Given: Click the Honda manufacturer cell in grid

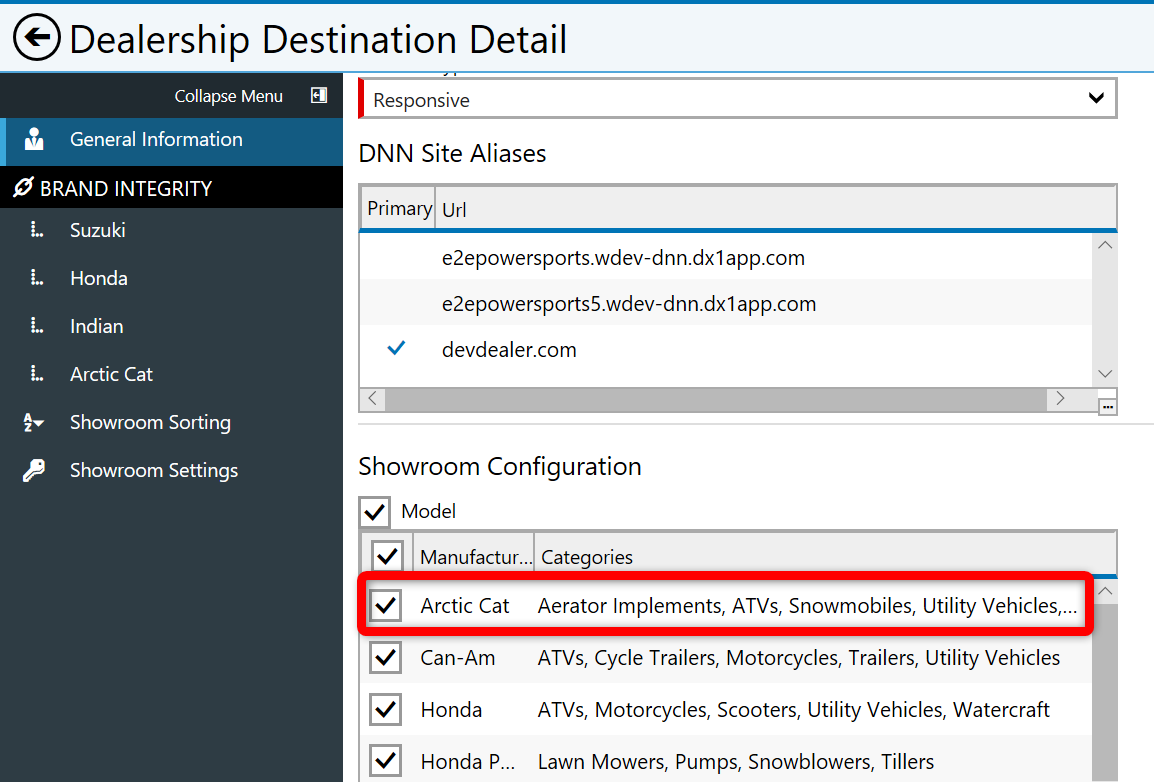Looking at the screenshot, I should point(451,710).
